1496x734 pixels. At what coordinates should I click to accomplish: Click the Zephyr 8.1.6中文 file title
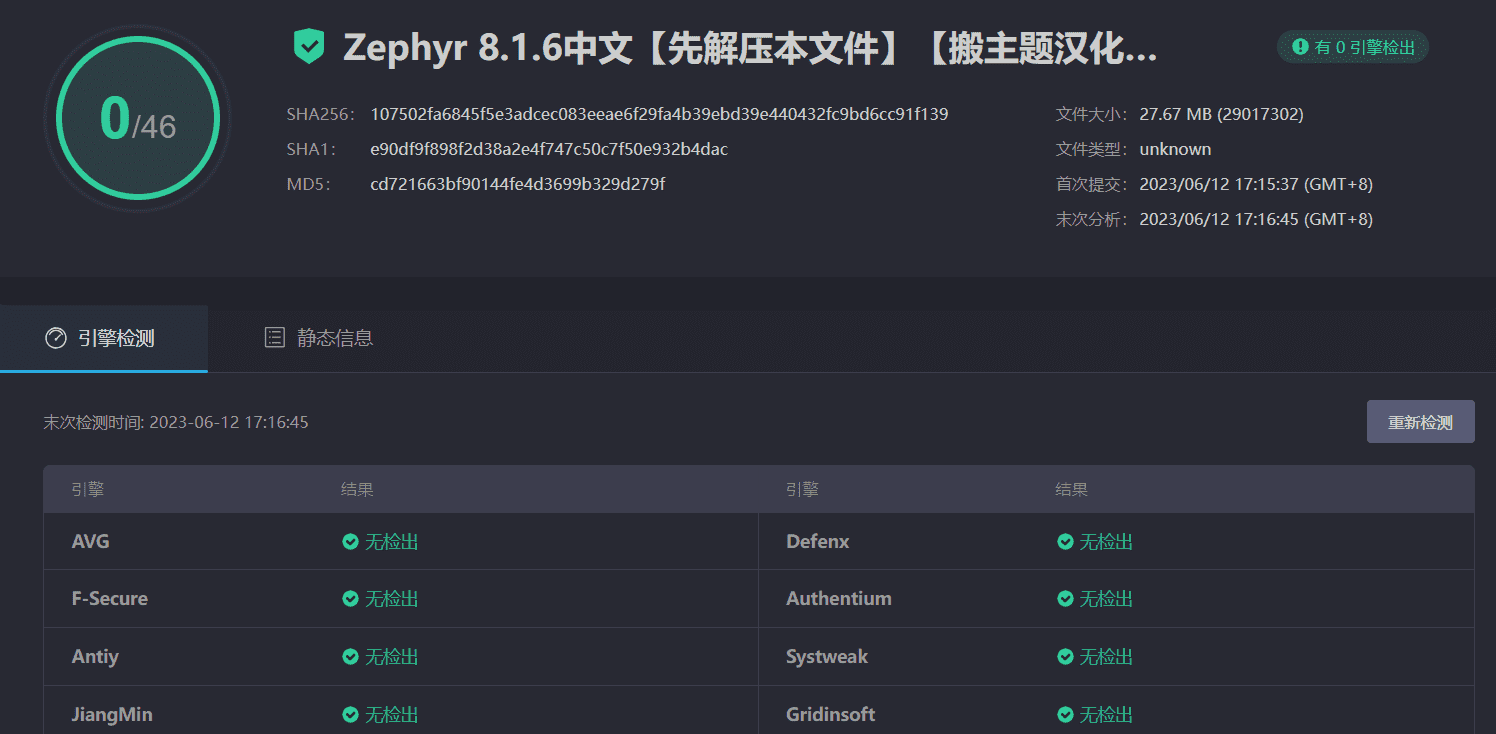[x=750, y=47]
